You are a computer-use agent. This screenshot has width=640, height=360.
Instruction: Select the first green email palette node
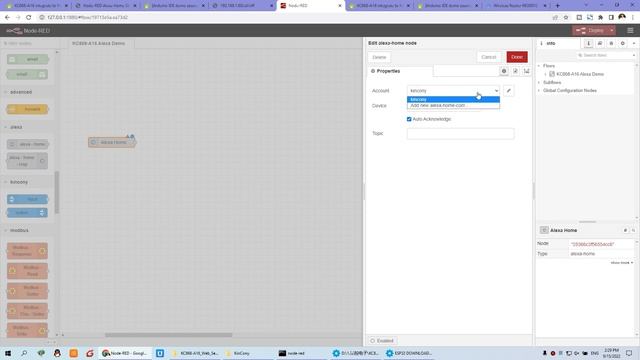[27, 60]
